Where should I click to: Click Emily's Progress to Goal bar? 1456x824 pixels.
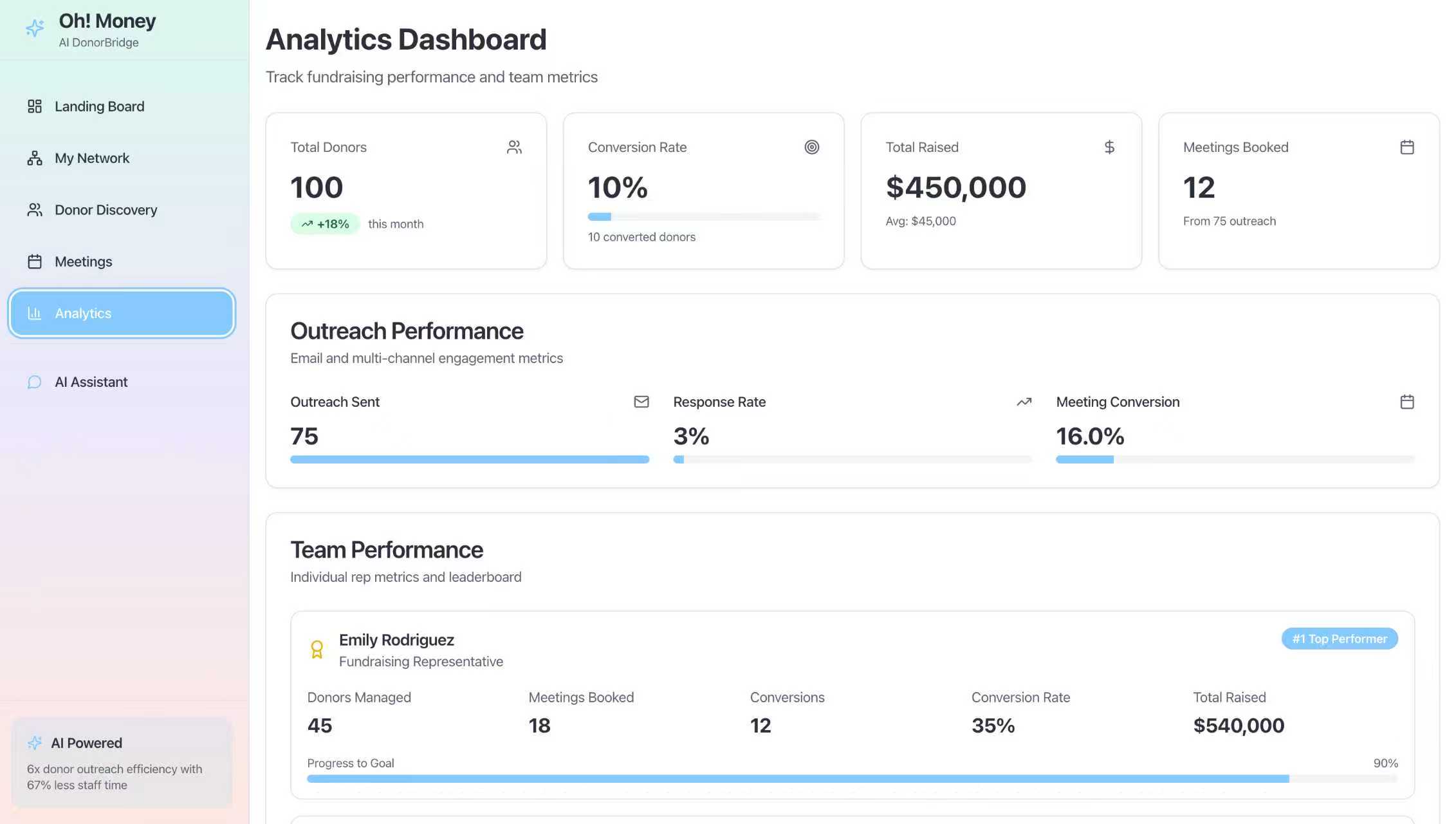point(851,779)
